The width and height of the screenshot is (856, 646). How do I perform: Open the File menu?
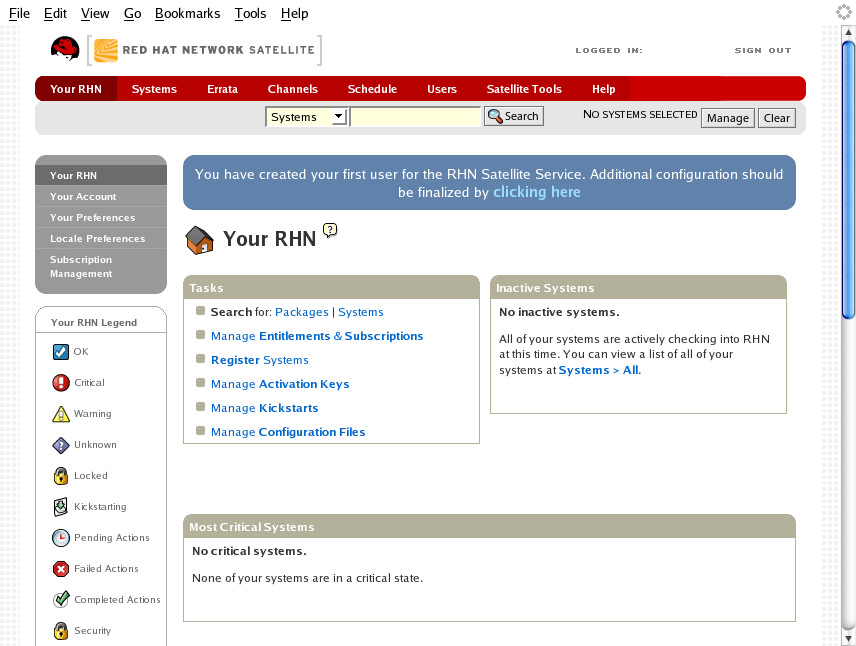[19, 13]
